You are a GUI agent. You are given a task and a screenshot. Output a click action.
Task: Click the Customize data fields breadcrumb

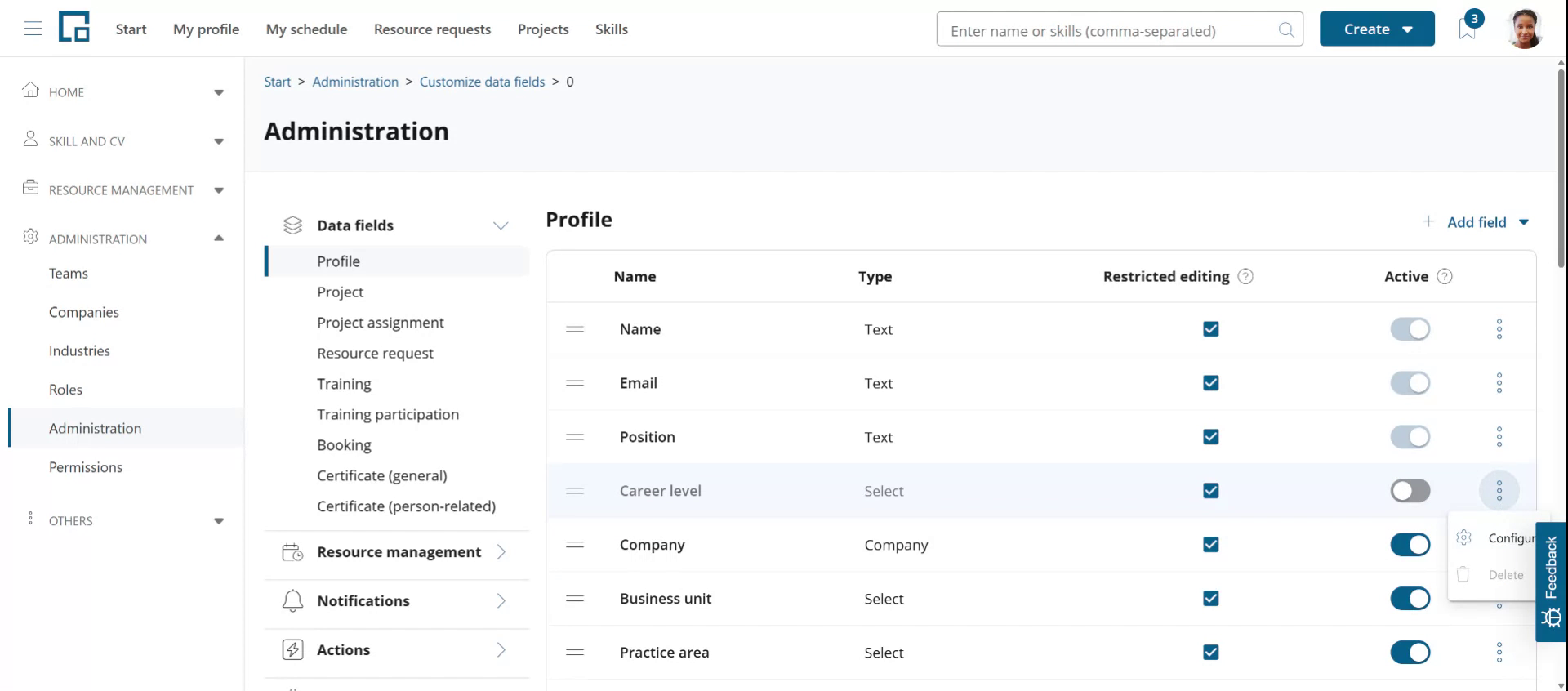click(482, 82)
